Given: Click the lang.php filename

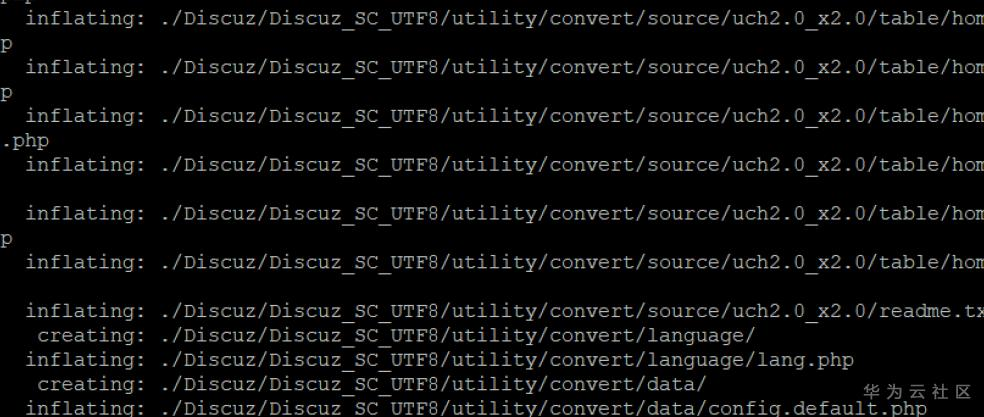Looking at the screenshot, I should pyautogui.click(x=803, y=359).
